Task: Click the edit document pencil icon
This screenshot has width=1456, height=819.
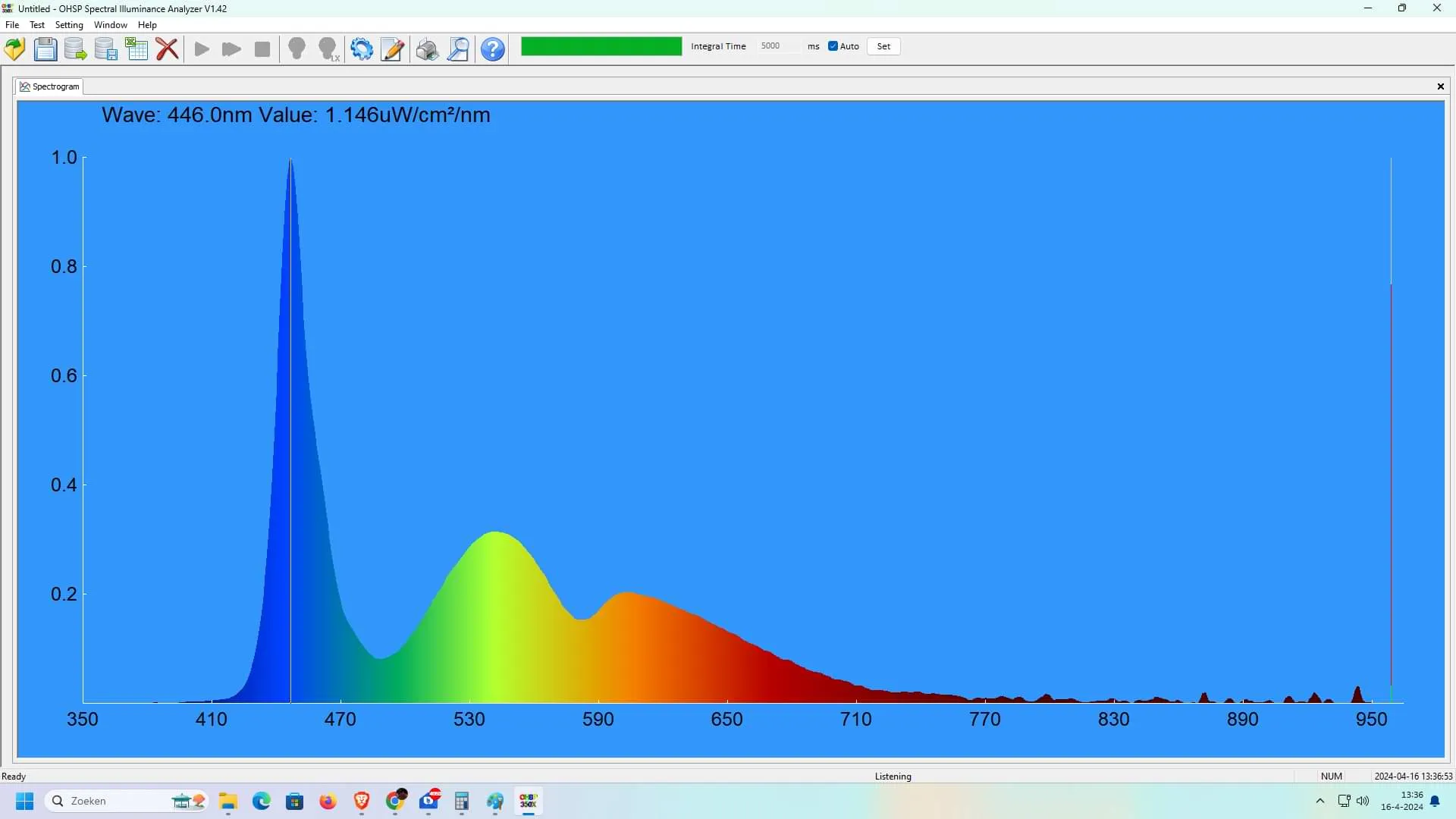Action: coord(392,49)
